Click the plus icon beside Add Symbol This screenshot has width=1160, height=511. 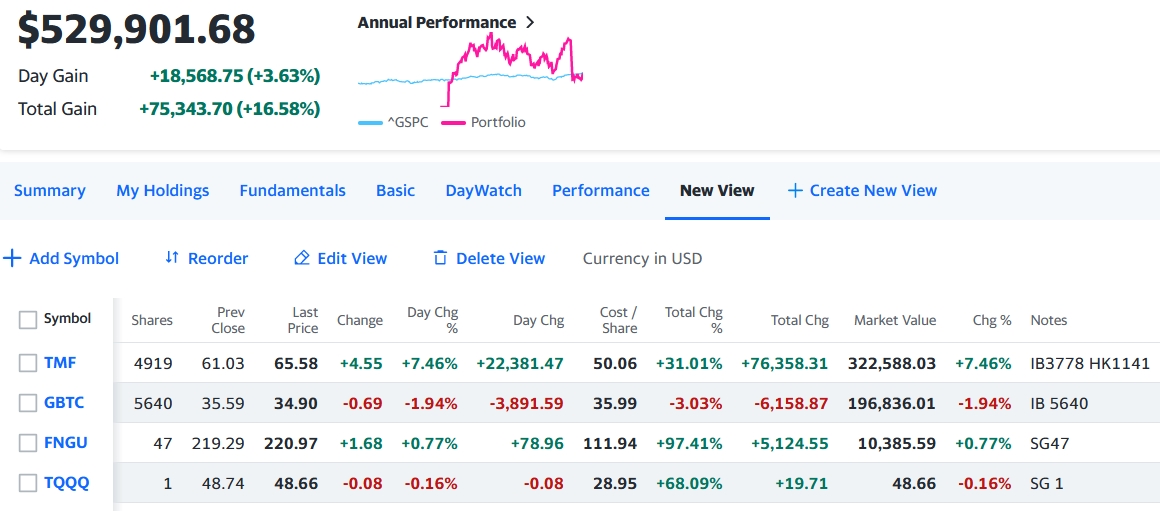pyautogui.click(x=12, y=259)
